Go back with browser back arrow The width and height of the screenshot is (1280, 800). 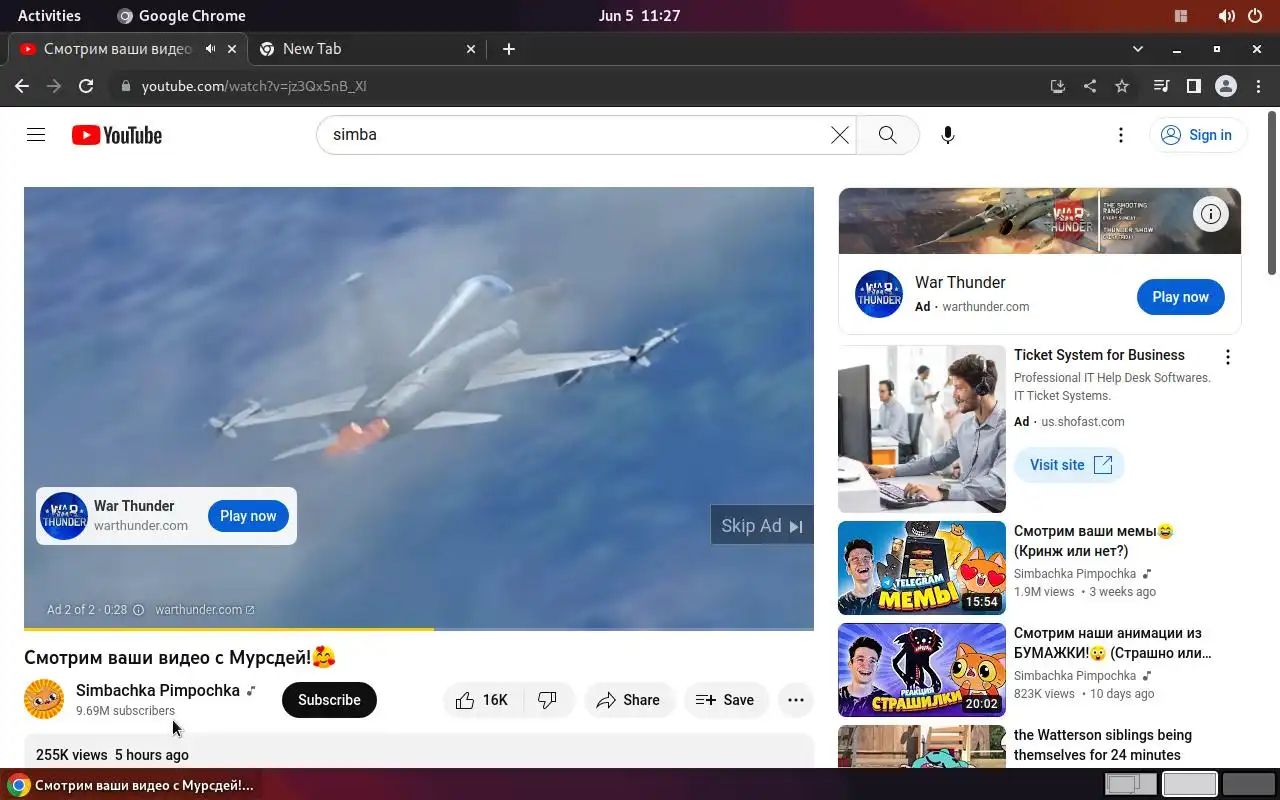pyautogui.click(x=22, y=86)
